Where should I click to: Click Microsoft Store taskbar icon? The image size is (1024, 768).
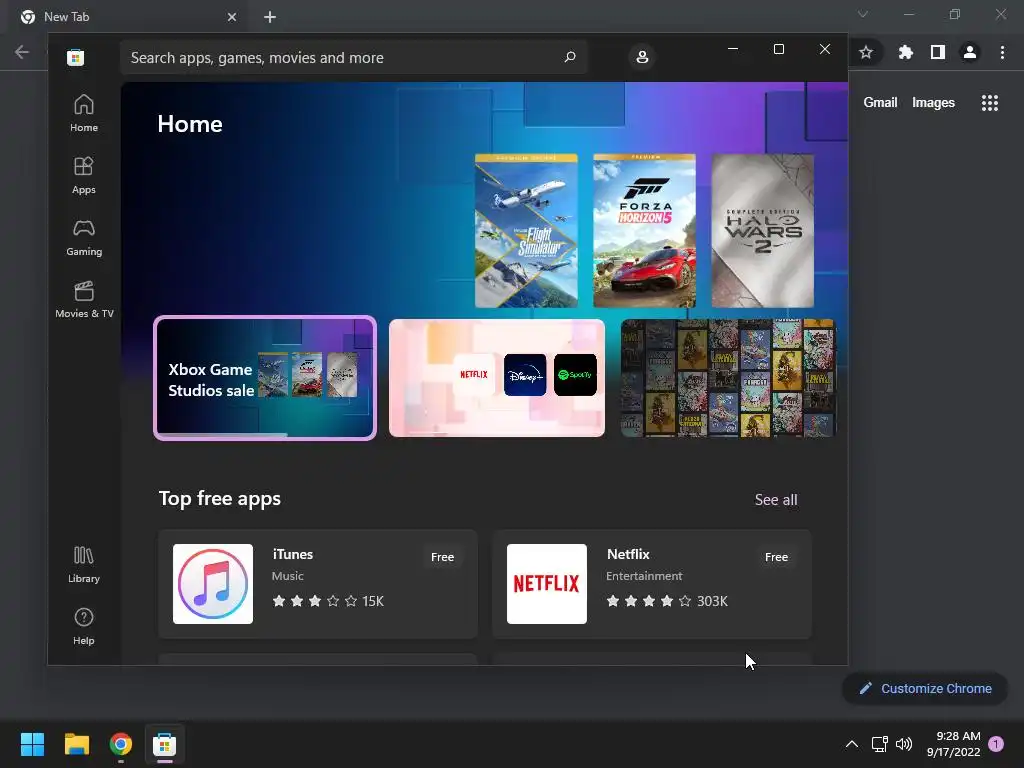click(165, 744)
